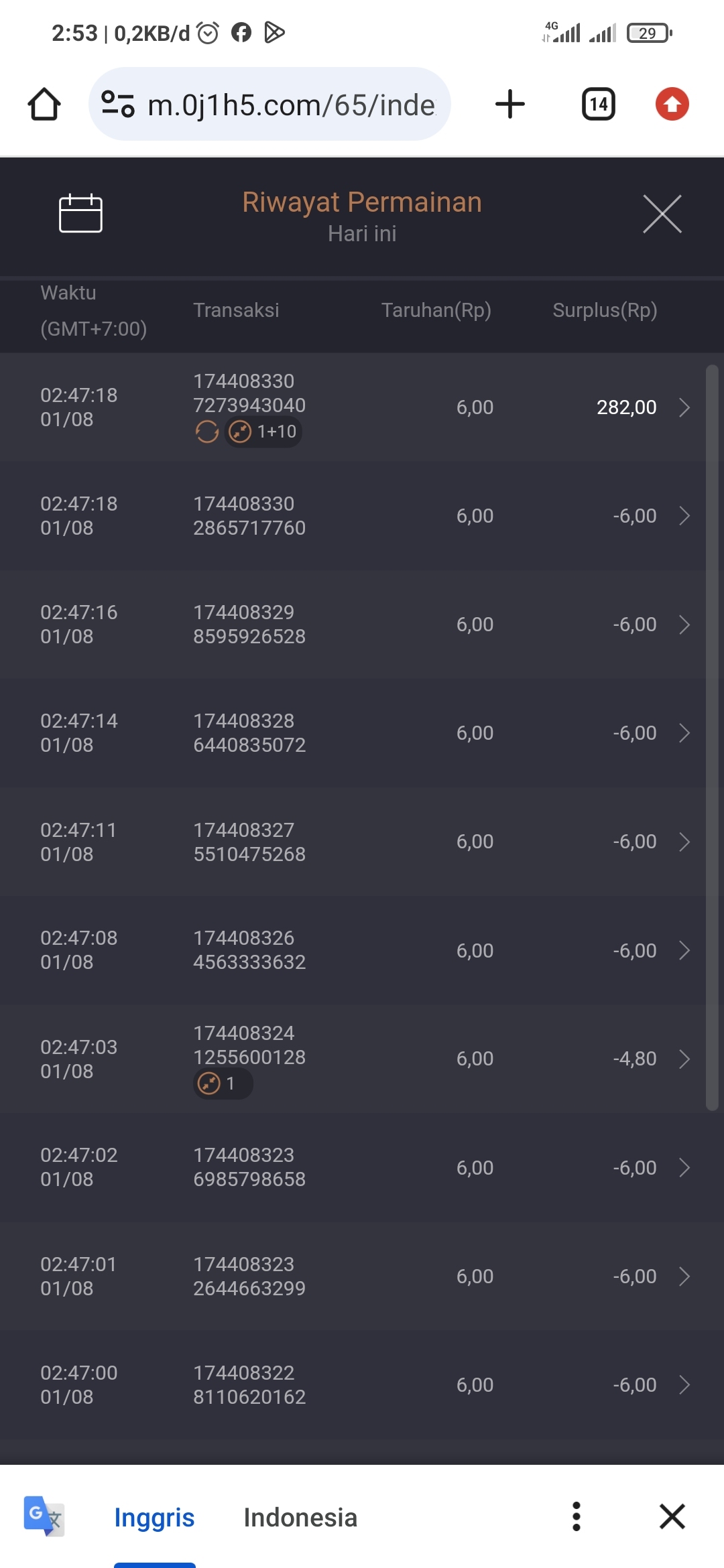
Task: Open translate bar more options menu
Action: [x=576, y=1516]
